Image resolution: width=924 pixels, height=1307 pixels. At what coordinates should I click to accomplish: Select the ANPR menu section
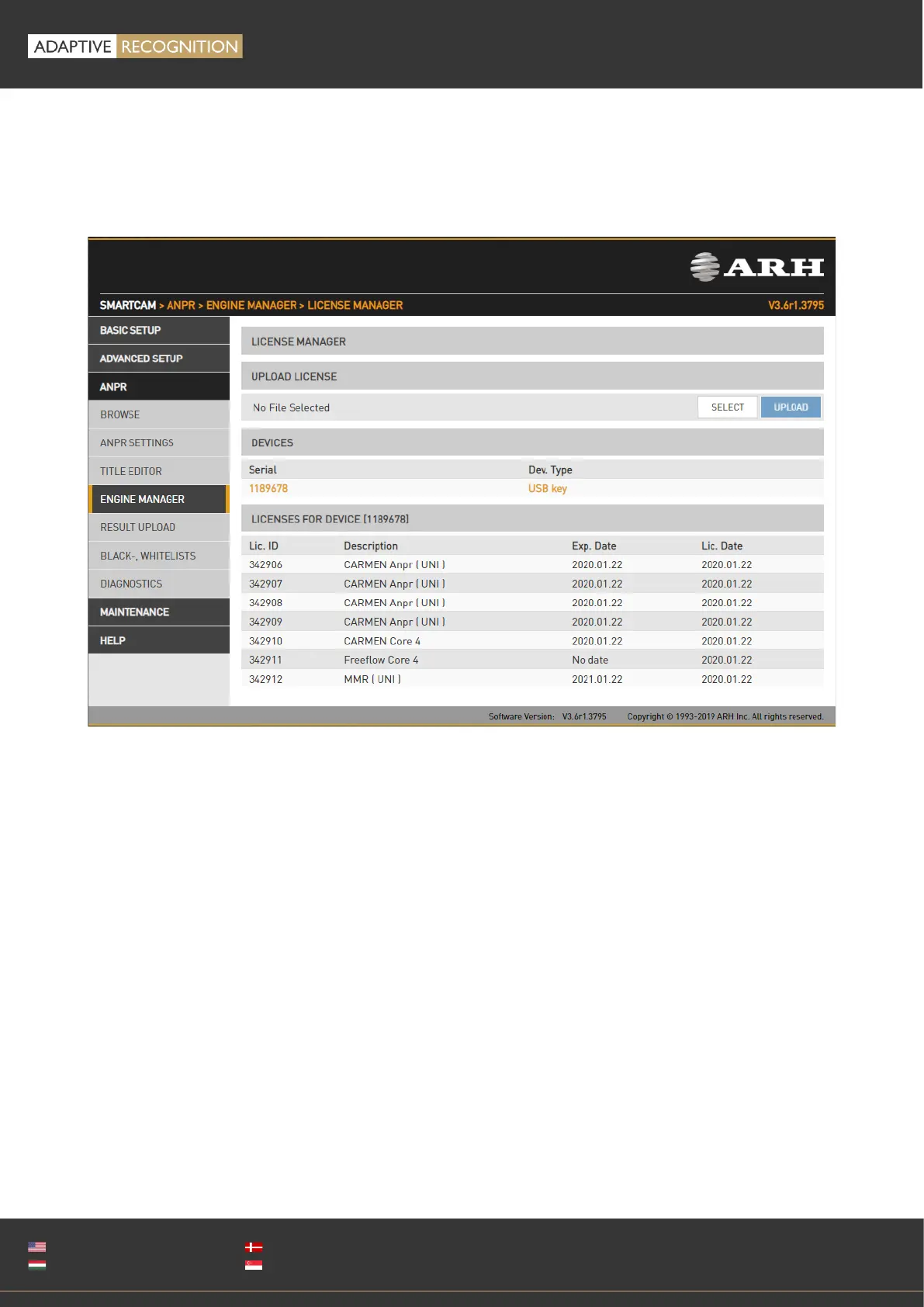click(159, 387)
